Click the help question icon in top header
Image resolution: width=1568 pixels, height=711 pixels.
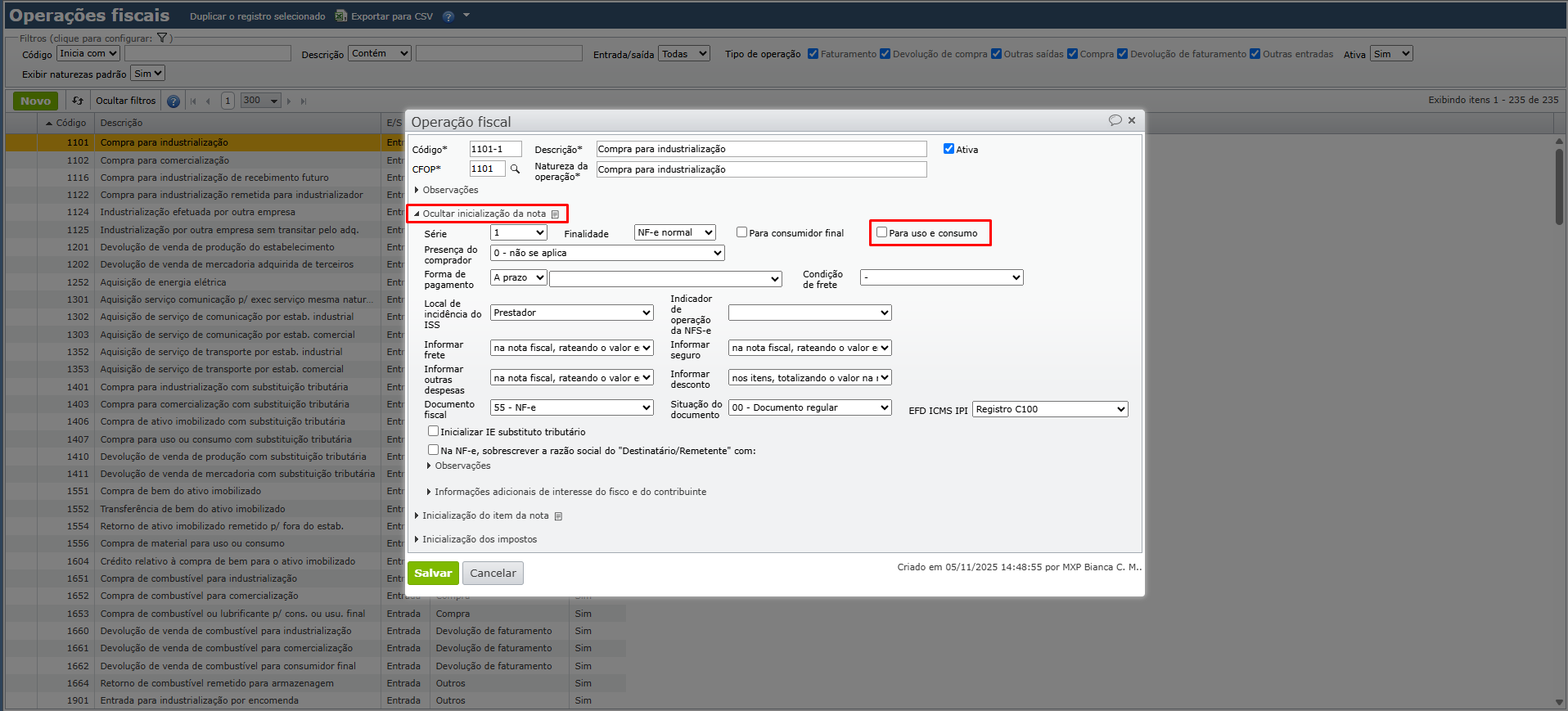[448, 16]
